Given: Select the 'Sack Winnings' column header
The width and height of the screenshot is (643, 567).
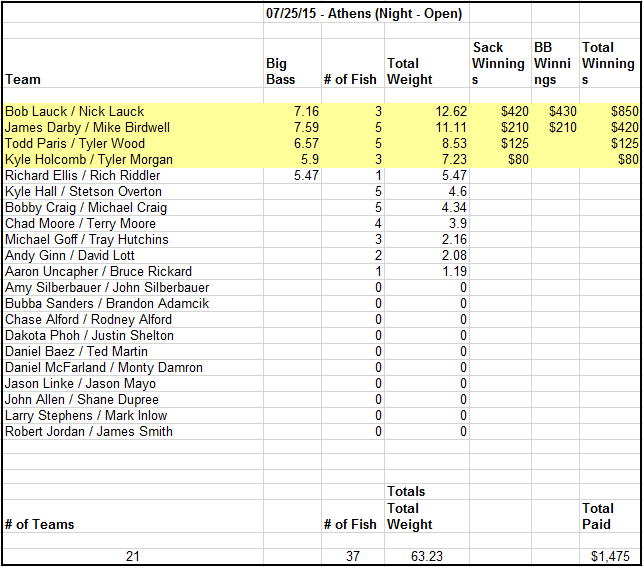Looking at the screenshot, I should pos(498,63).
